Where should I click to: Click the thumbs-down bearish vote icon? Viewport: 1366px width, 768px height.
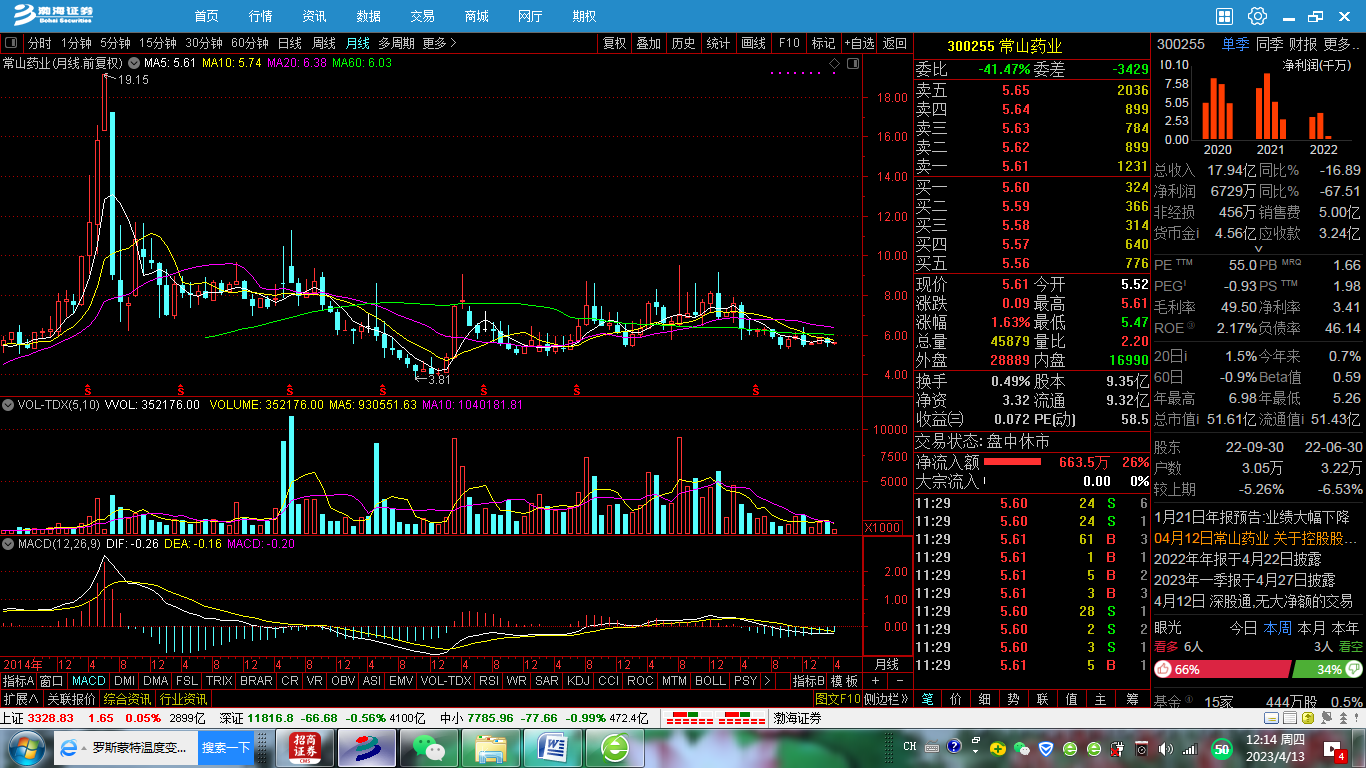(x=1352, y=669)
